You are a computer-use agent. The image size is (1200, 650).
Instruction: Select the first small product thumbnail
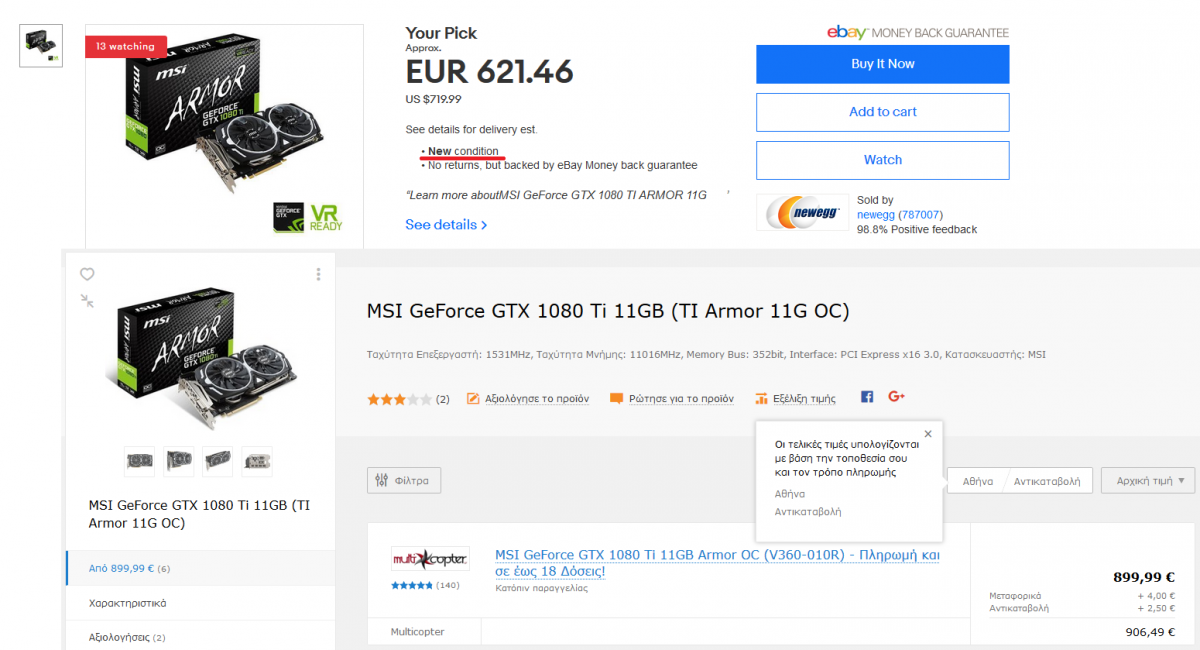(x=140, y=461)
